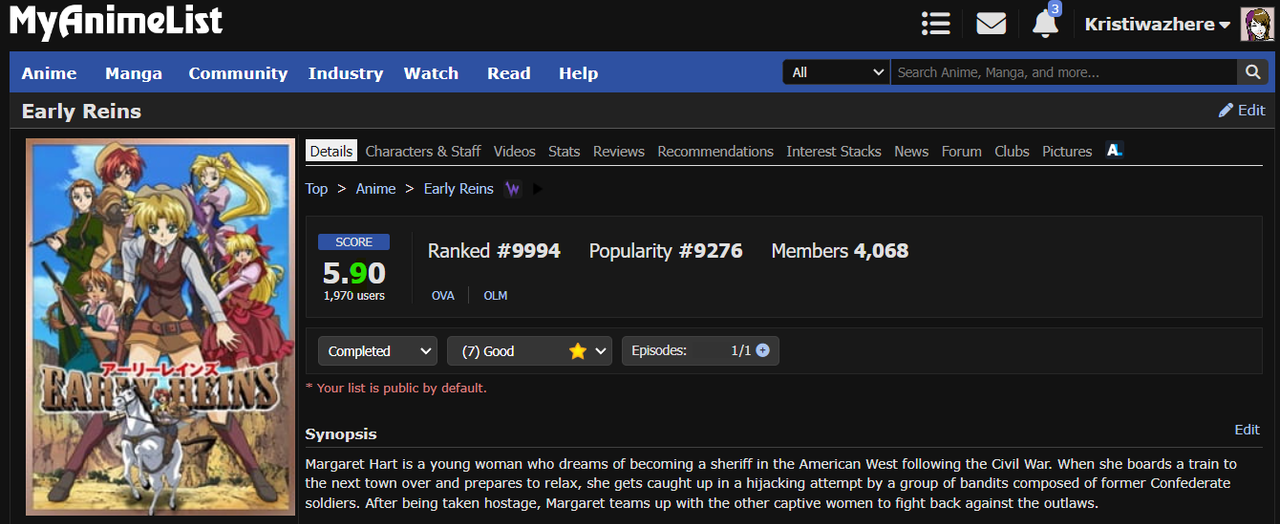Switch to the Interest Stacks tab

click(x=834, y=151)
